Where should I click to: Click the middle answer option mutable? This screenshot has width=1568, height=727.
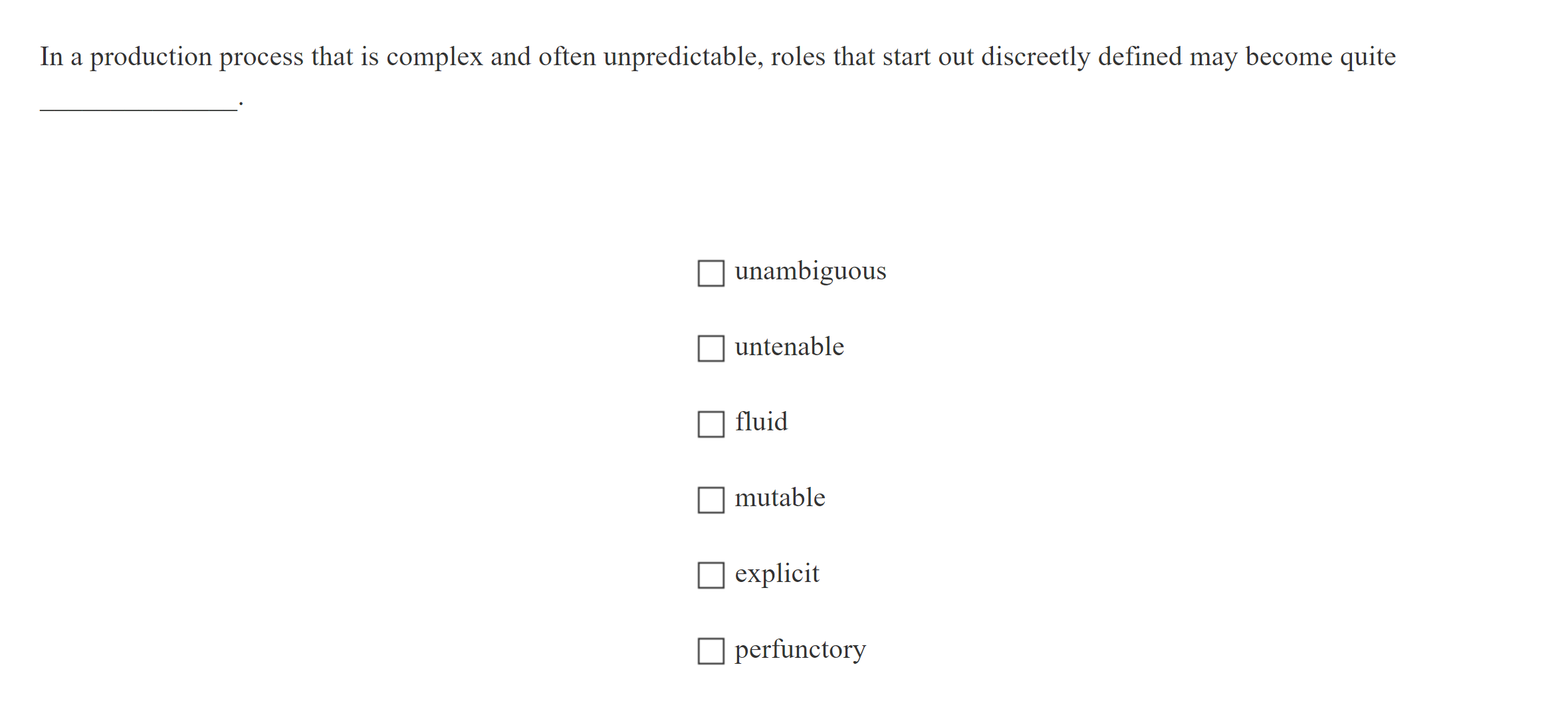tap(780, 498)
